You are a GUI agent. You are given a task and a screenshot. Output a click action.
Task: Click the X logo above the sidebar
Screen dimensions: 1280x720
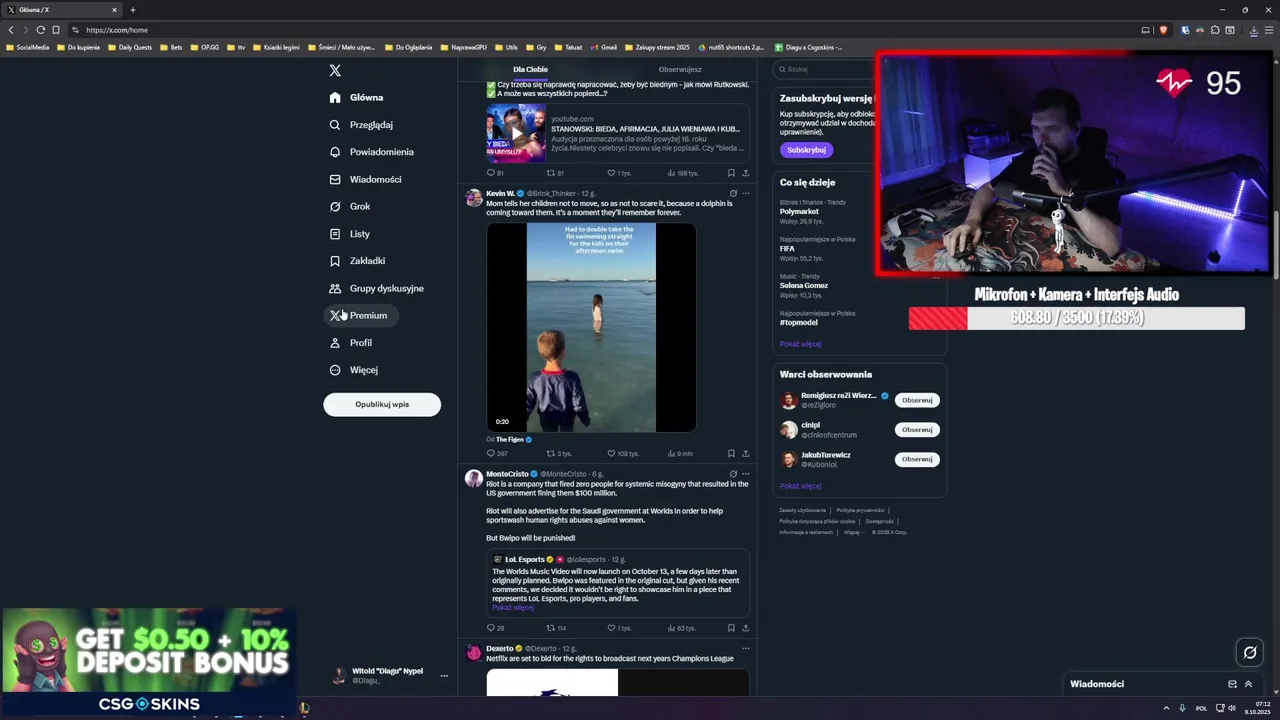click(335, 70)
